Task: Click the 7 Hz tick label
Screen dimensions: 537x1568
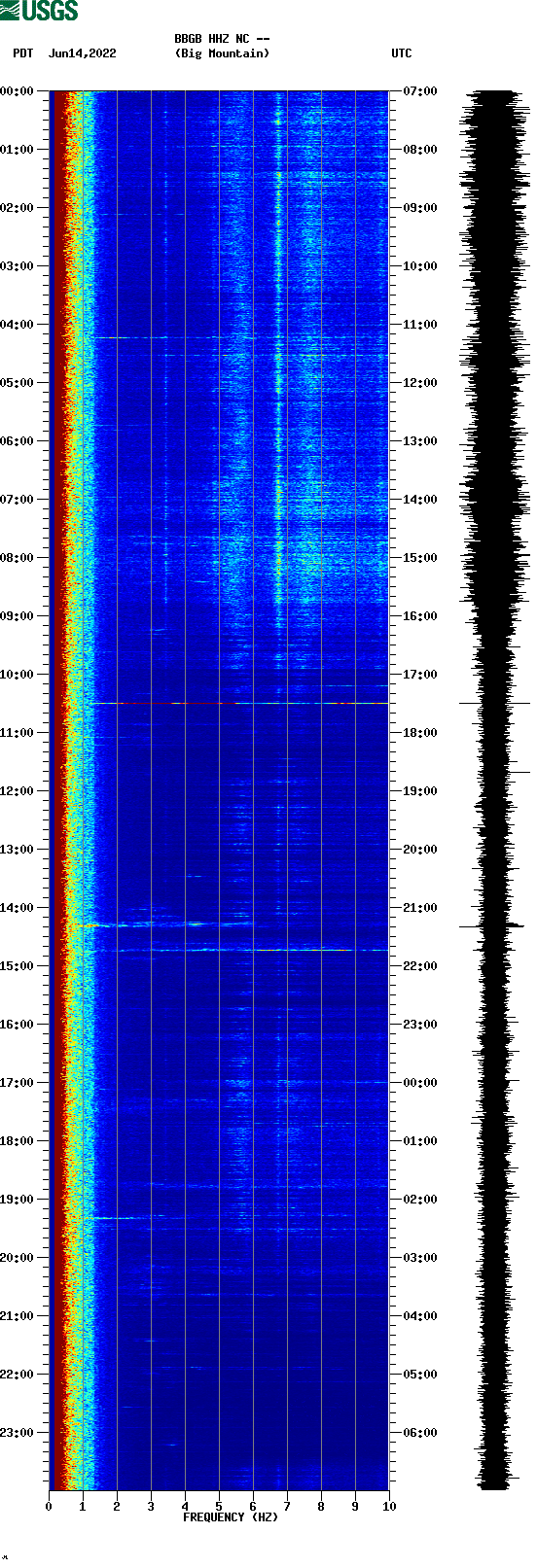Action: pyautogui.click(x=287, y=1507)
